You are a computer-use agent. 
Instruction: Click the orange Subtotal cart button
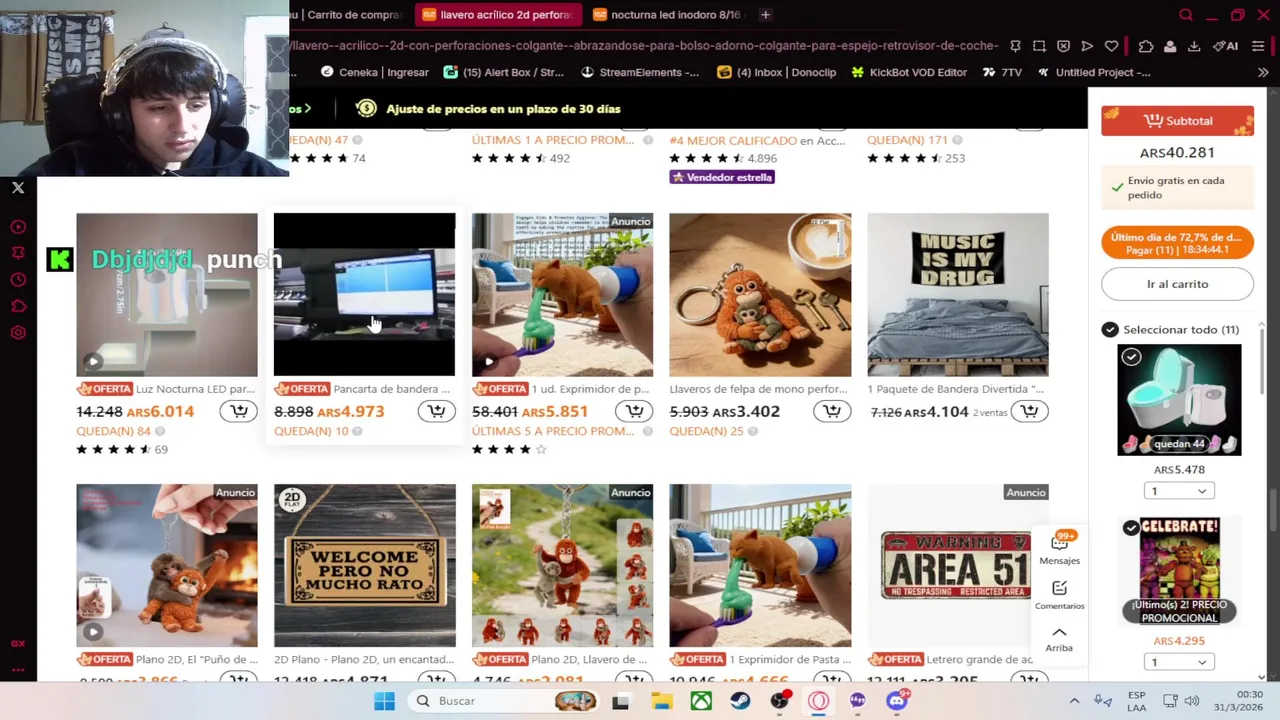[1177, 121]
